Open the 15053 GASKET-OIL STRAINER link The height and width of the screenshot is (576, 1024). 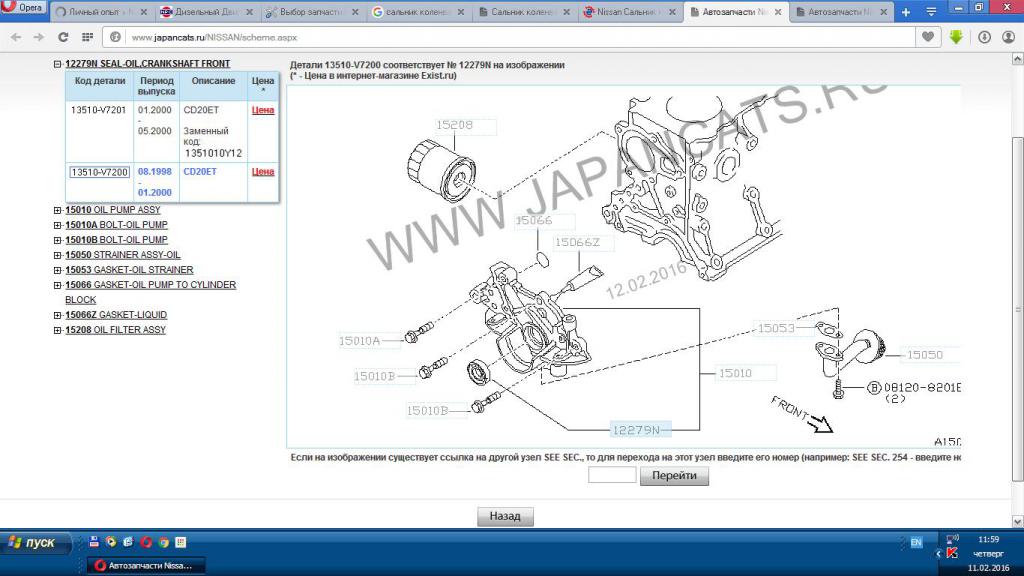pos(129,270)
